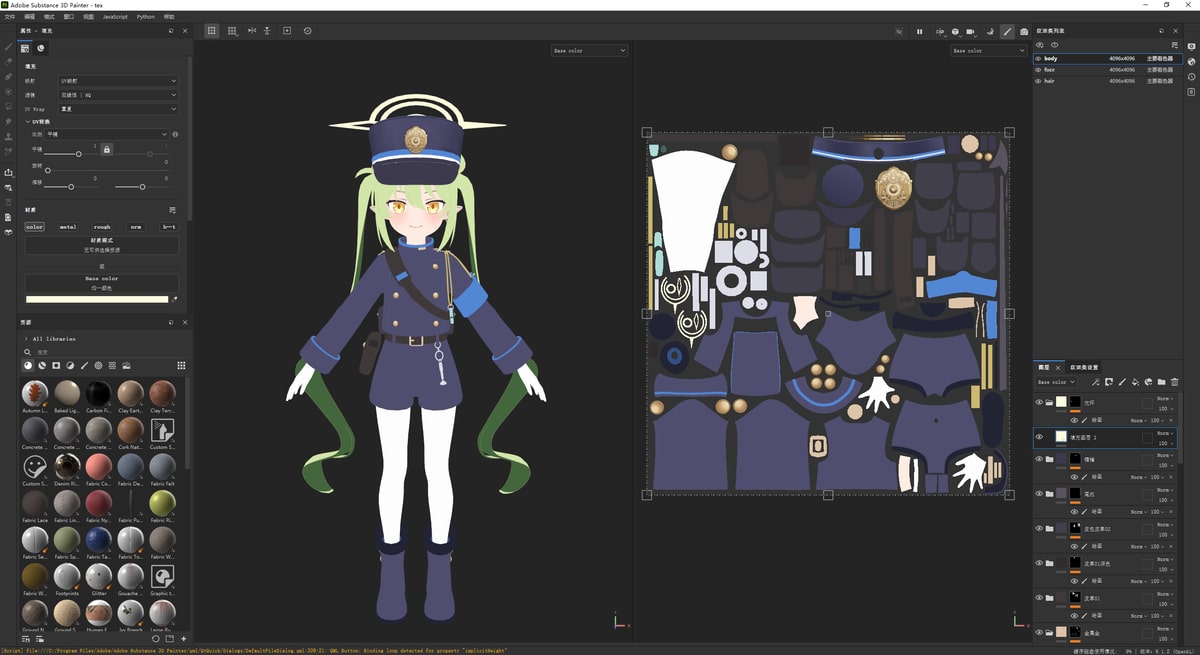Toggle the rough material channel button
This screenshot has width=1200, height=655.
click(102, 227)
